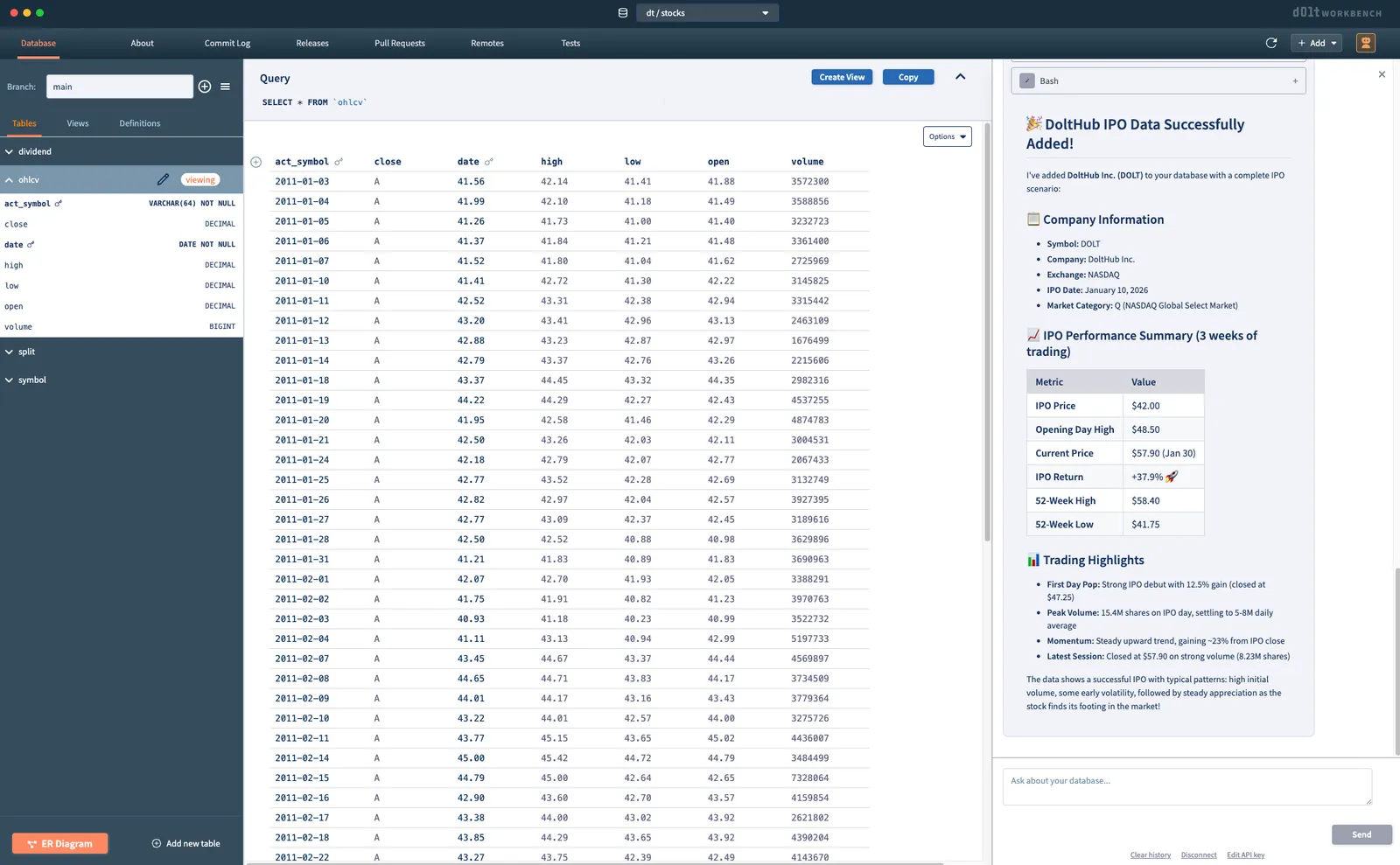This screenshot has width=1400, height=865.
Task: Select the Views tab in sidebar
Action: coord(78,123)
